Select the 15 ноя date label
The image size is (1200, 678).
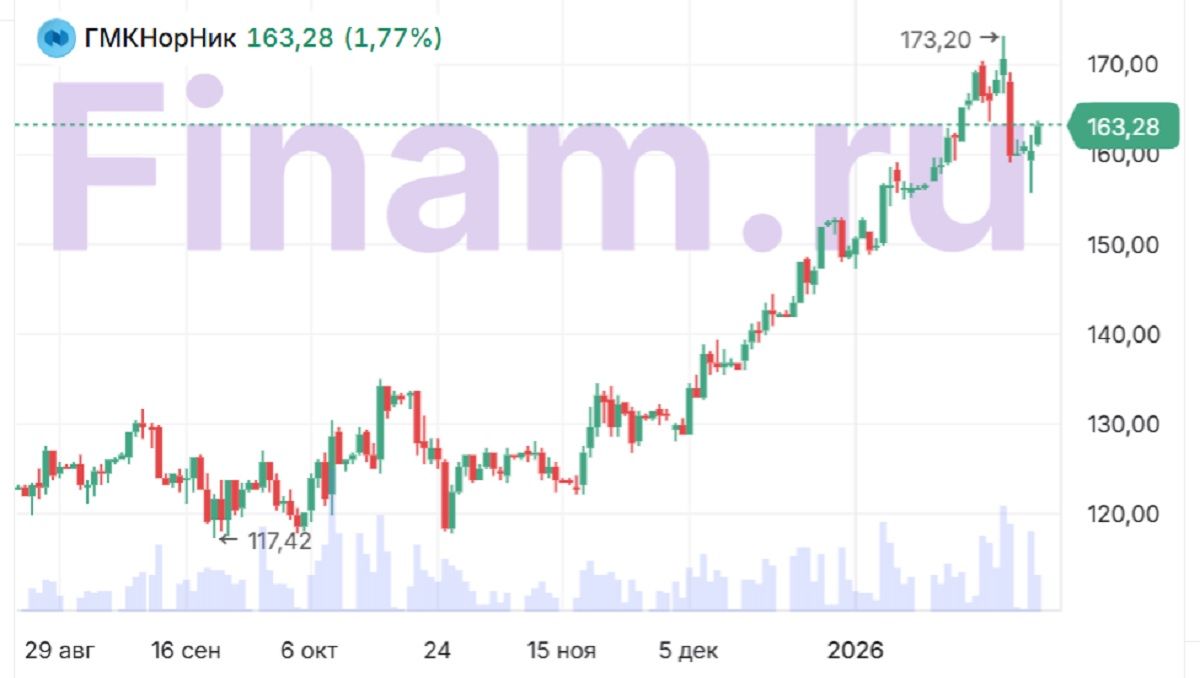[561, 651]
